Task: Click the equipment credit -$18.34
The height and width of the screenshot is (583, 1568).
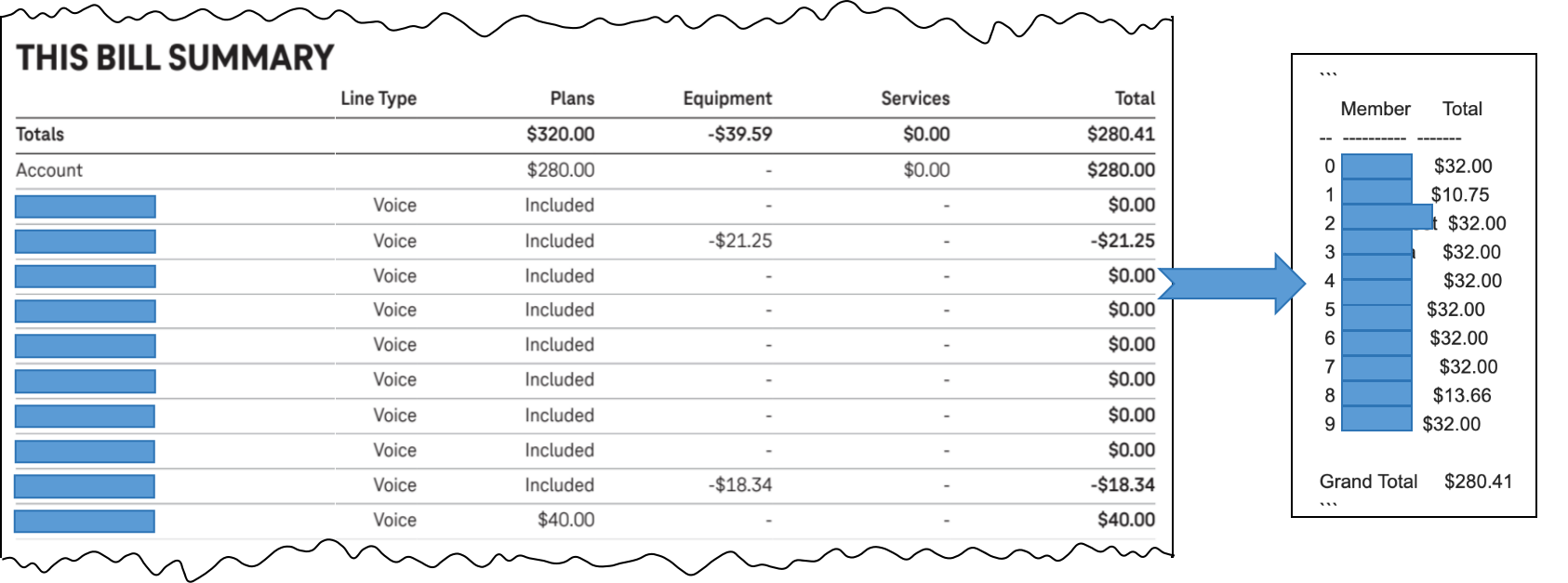Action: [x=740, y=484]
